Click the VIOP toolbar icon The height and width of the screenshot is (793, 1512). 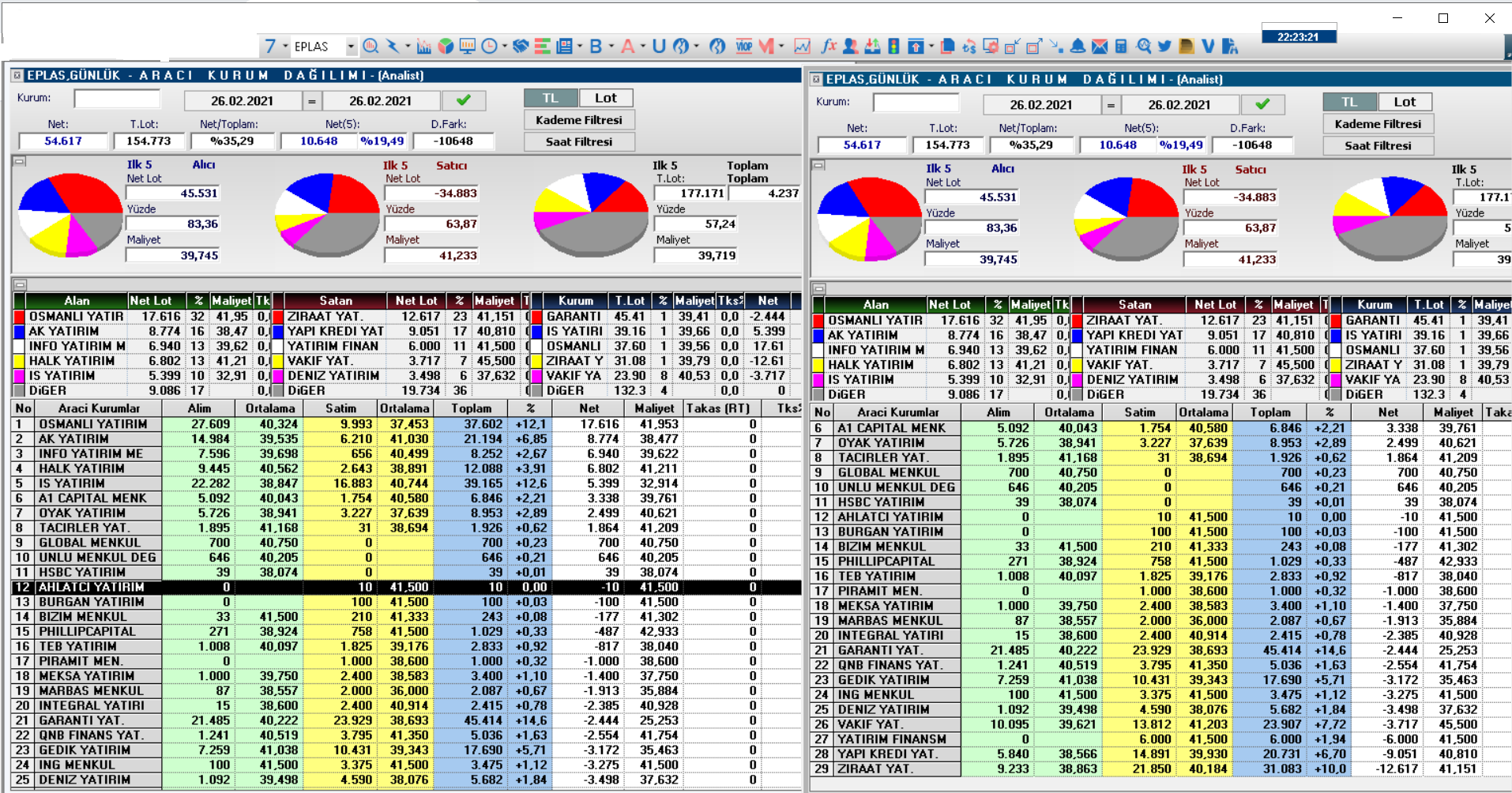tap(744, 47)
